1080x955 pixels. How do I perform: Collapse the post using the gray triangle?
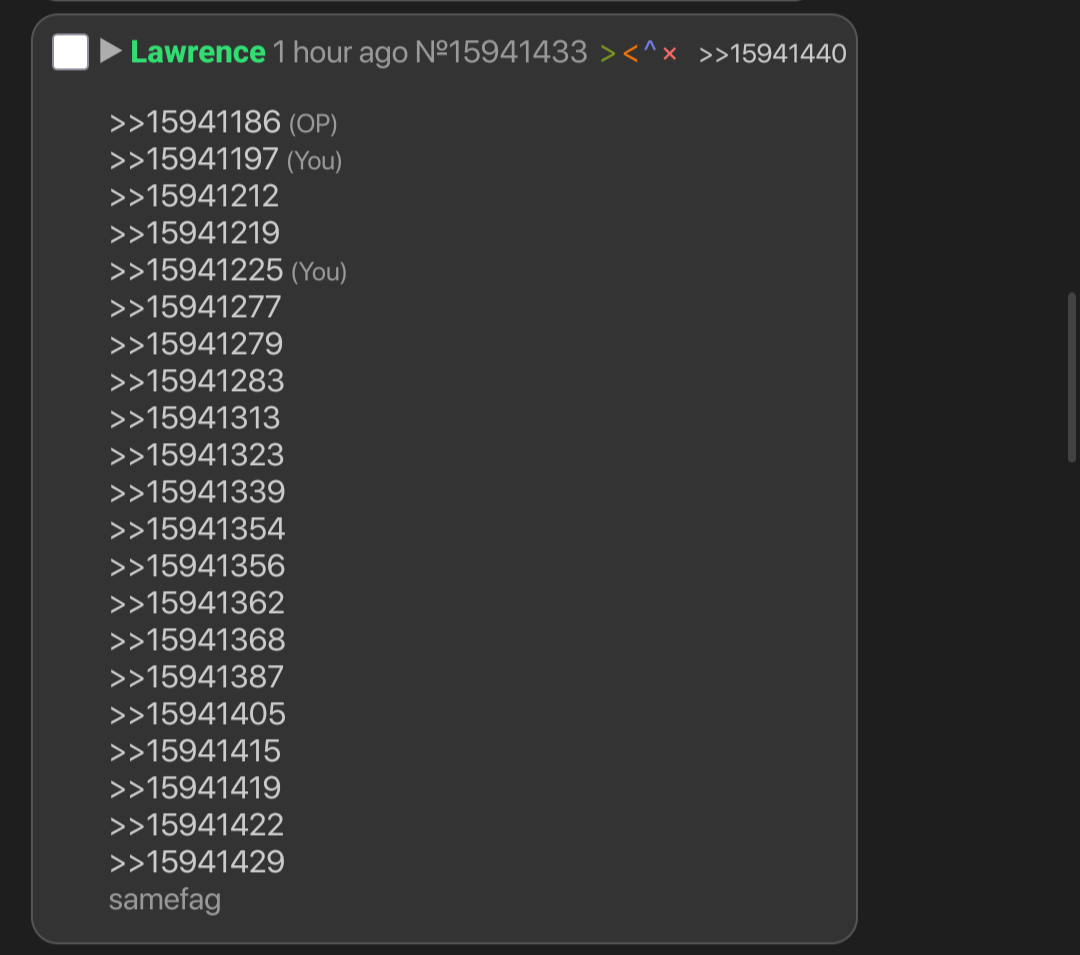(x=110, y=51)
